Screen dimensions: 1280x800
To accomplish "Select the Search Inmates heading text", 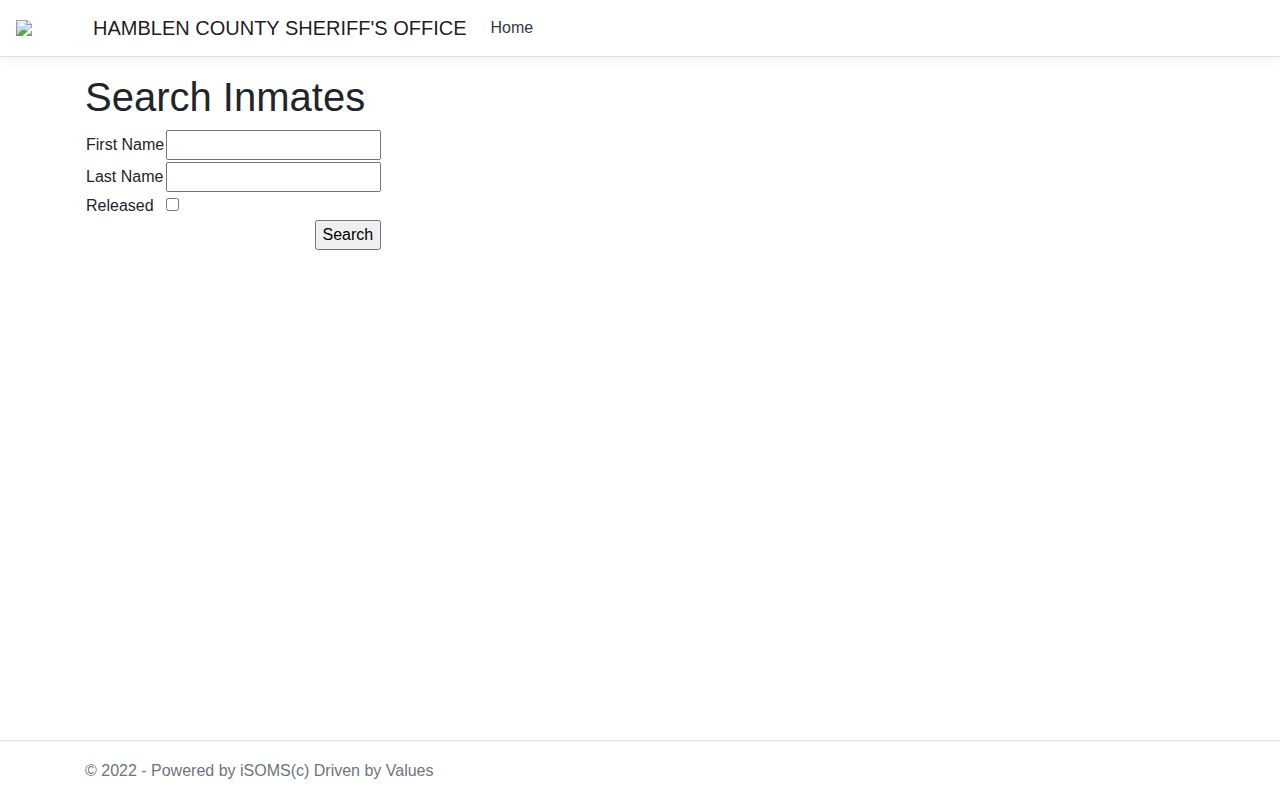I will point(225,97).
